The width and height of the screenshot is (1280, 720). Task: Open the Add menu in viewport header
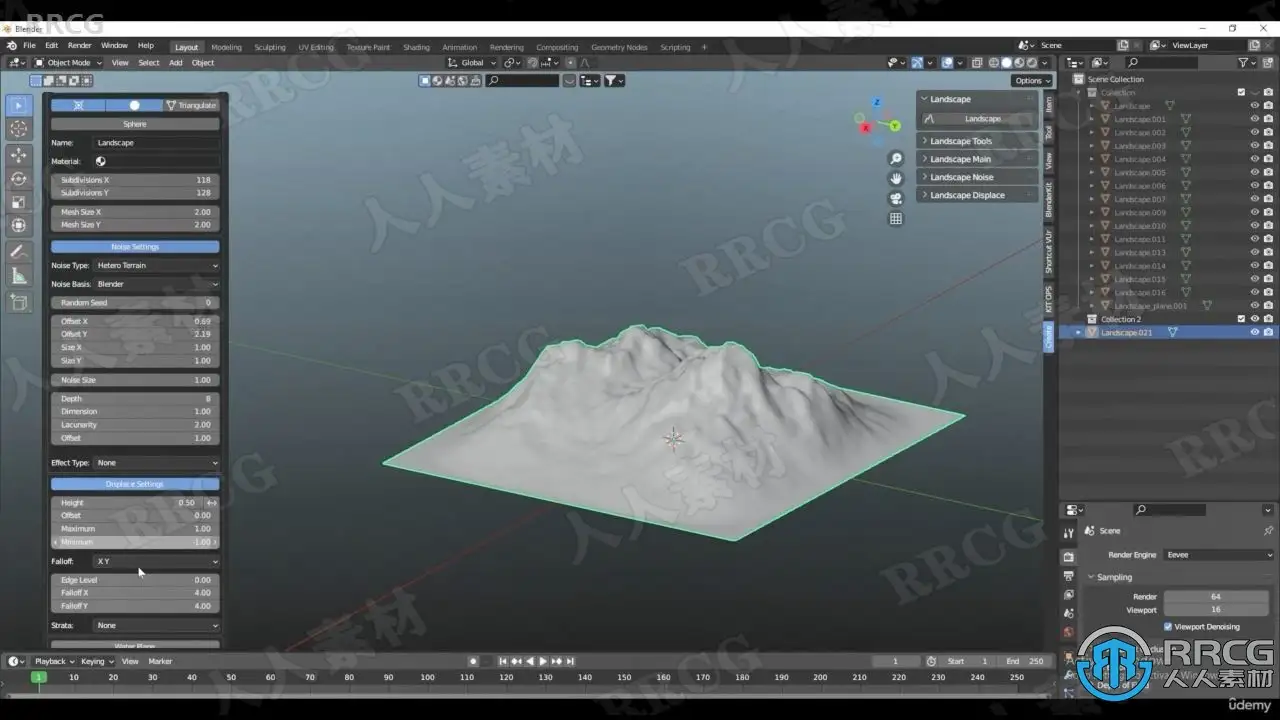[175, 63]
